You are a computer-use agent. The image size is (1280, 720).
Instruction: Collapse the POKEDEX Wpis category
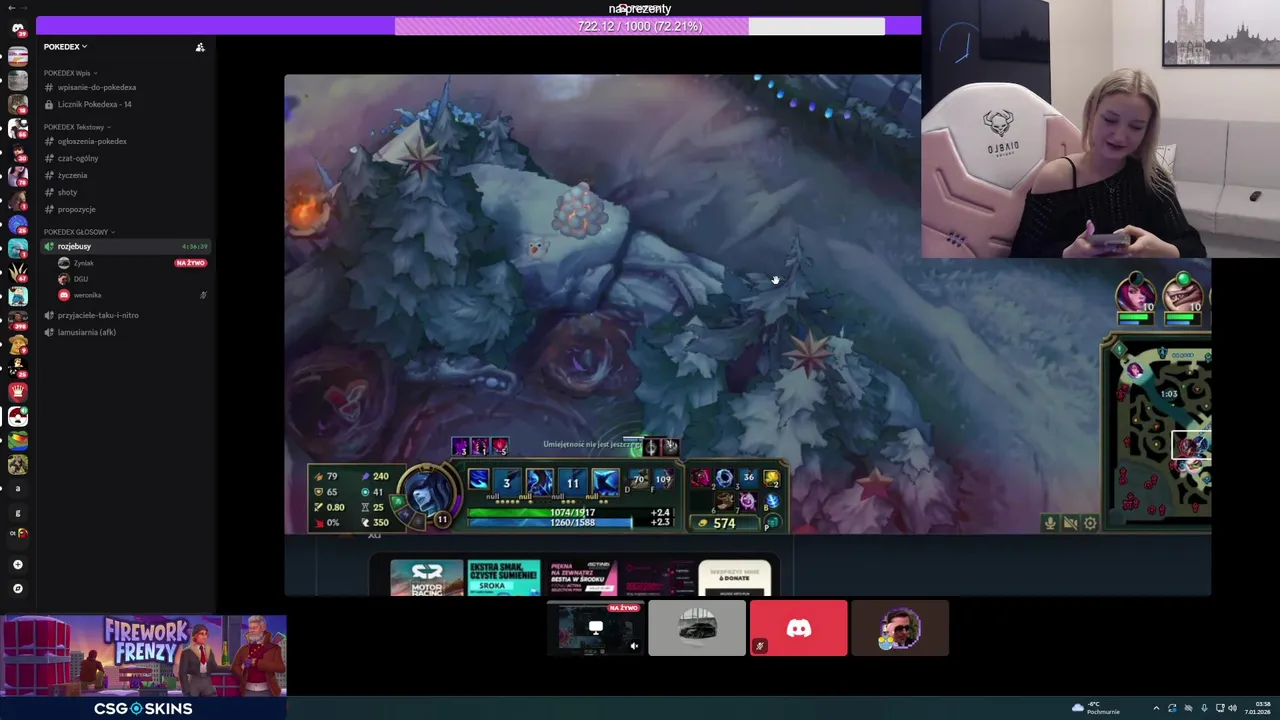point(70,73)
